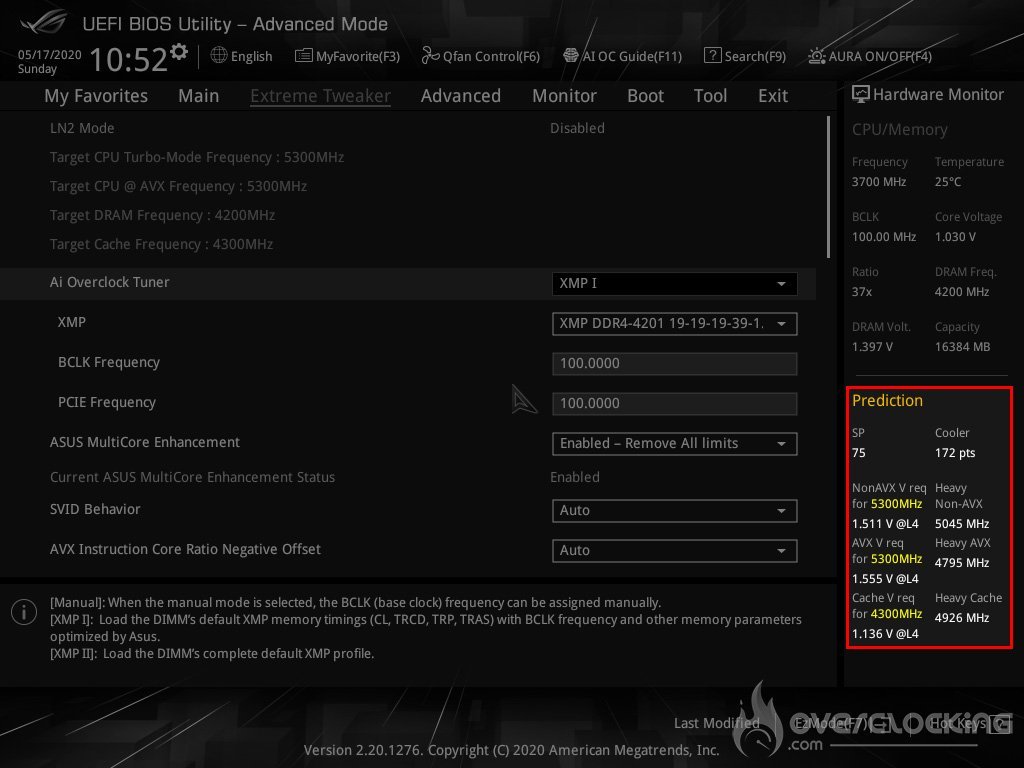Click the Temperature 25°C reading
Image resolution: width=1024 pixels, height=768 pixels.
948,182
